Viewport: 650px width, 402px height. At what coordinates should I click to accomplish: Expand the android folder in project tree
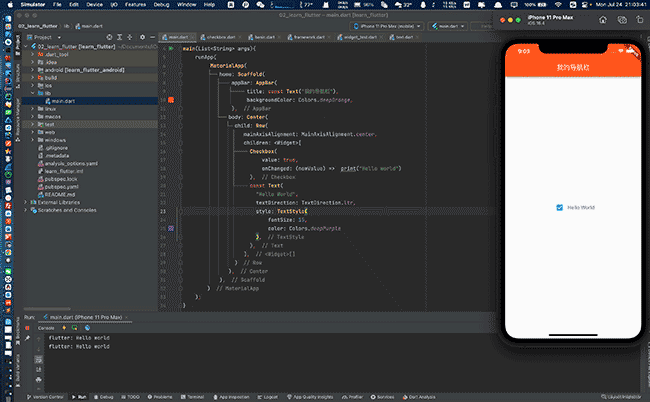pyautogui.click(x=33, y=70)
